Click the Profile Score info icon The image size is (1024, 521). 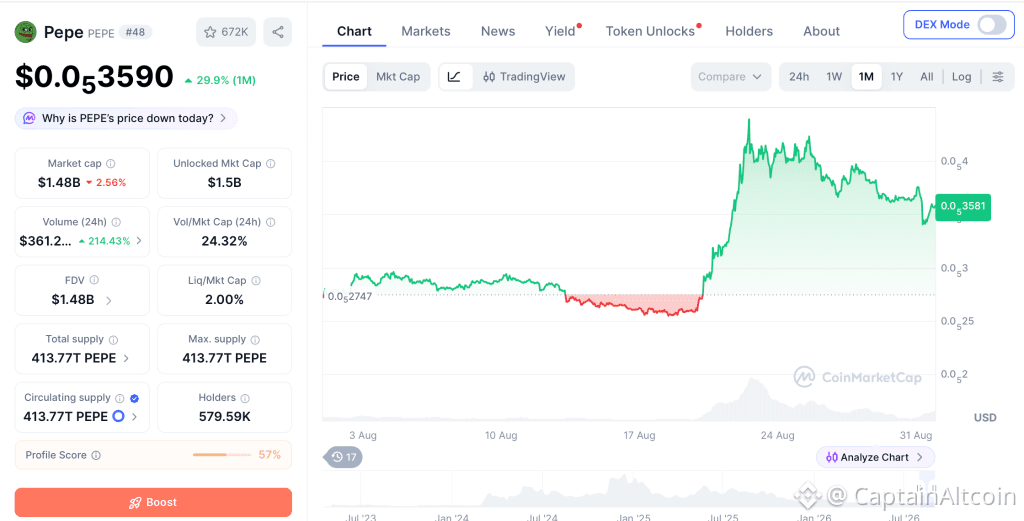click(96, 455)
